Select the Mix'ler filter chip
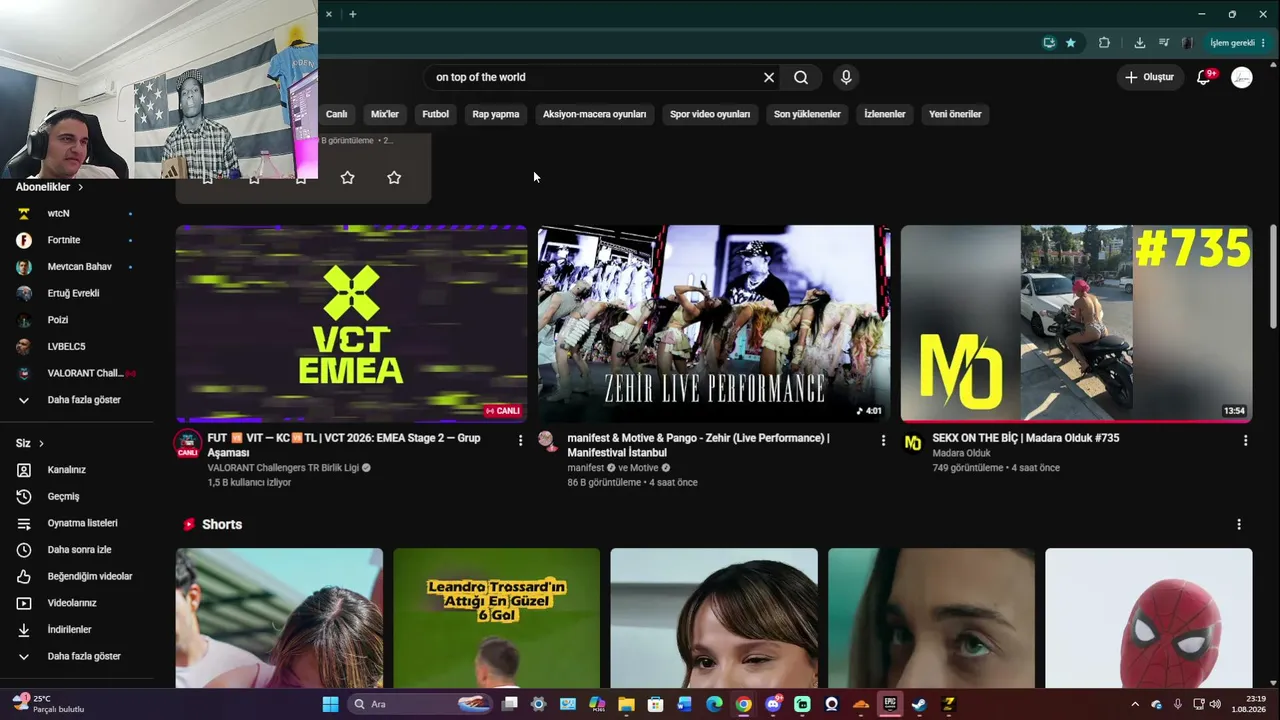 [x=385, y=114]
